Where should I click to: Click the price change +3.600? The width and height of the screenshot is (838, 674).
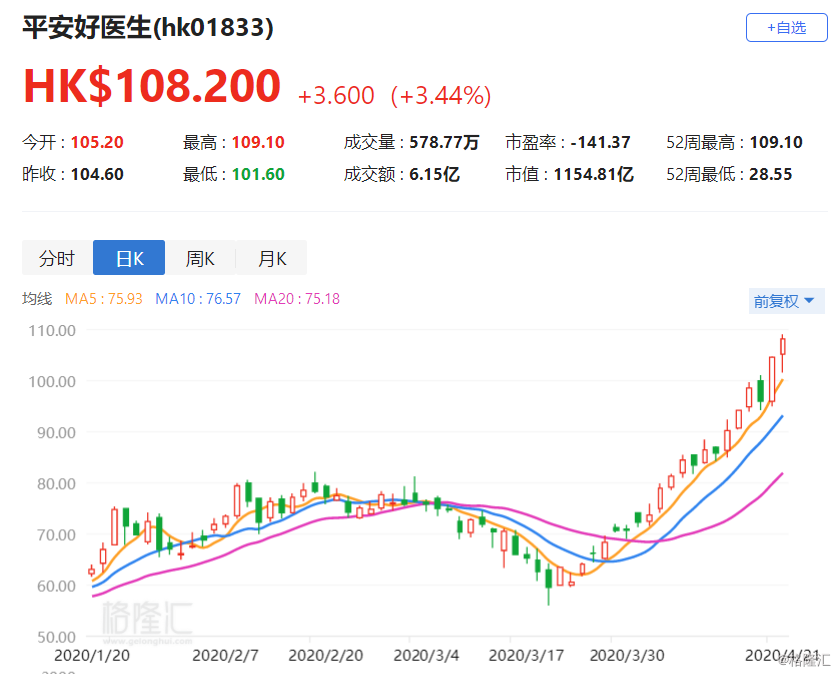tap(336, 96)
